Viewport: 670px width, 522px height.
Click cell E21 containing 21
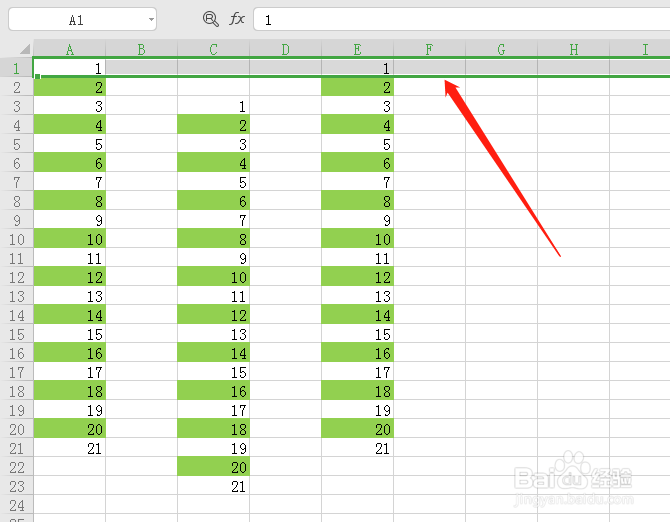coord(357,448)
